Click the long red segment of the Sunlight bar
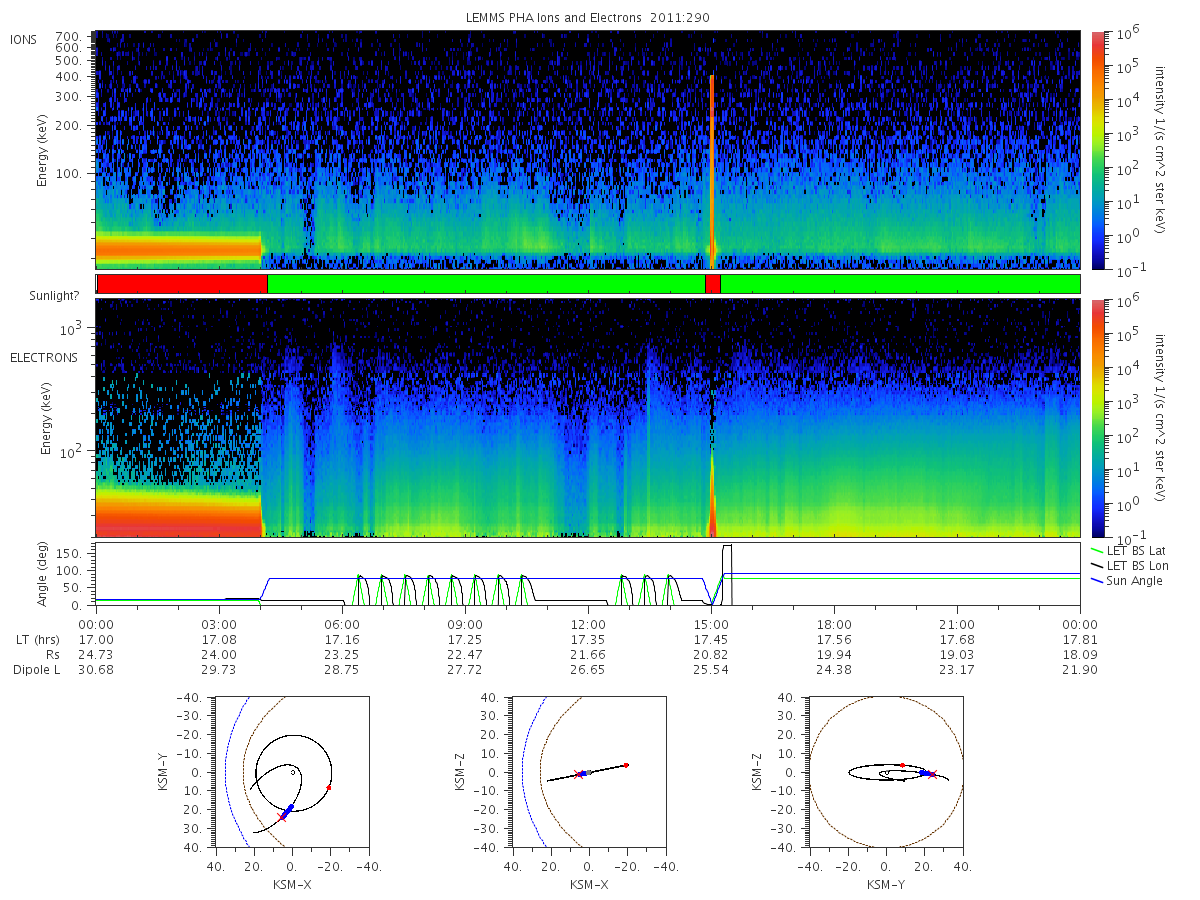This screenshot has height=900, width=1200. click(x=182, y=284)
